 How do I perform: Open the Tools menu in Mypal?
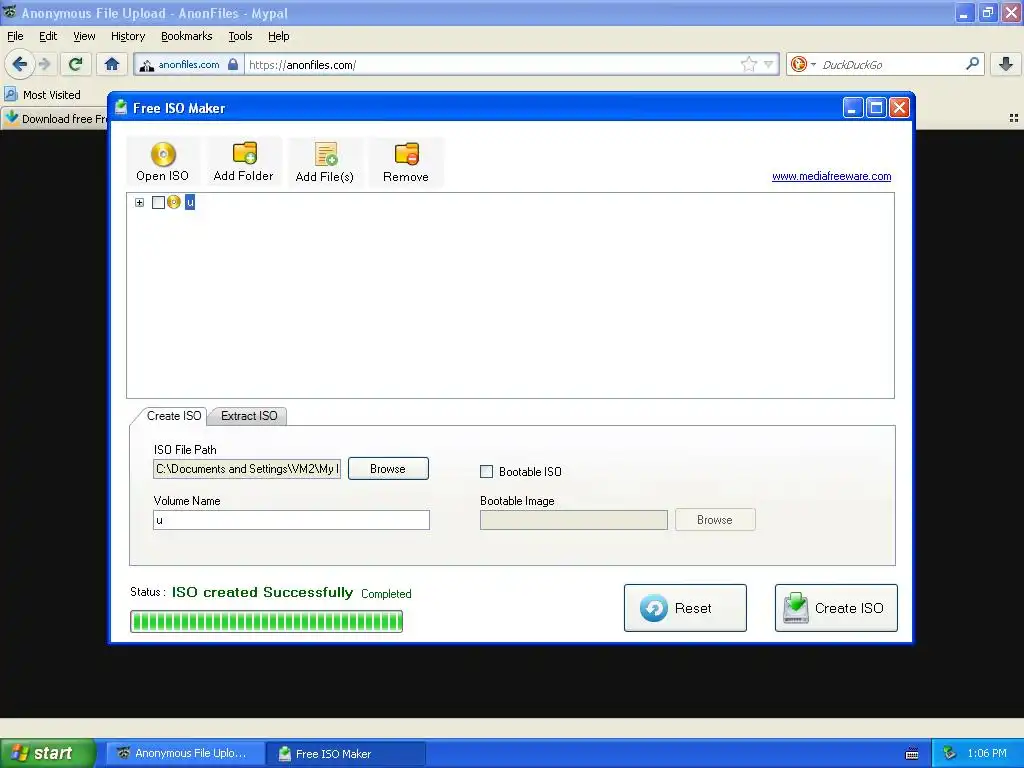point(240,36)
